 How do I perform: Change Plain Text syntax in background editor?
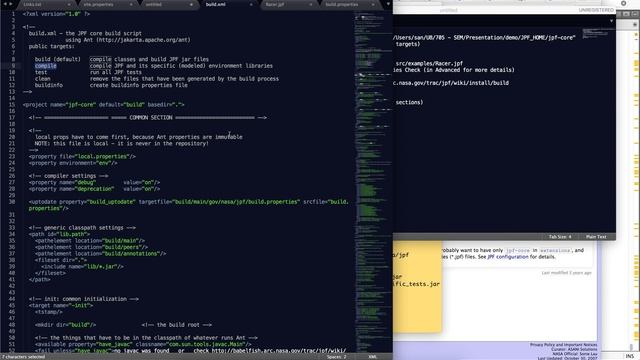[596, 237]
